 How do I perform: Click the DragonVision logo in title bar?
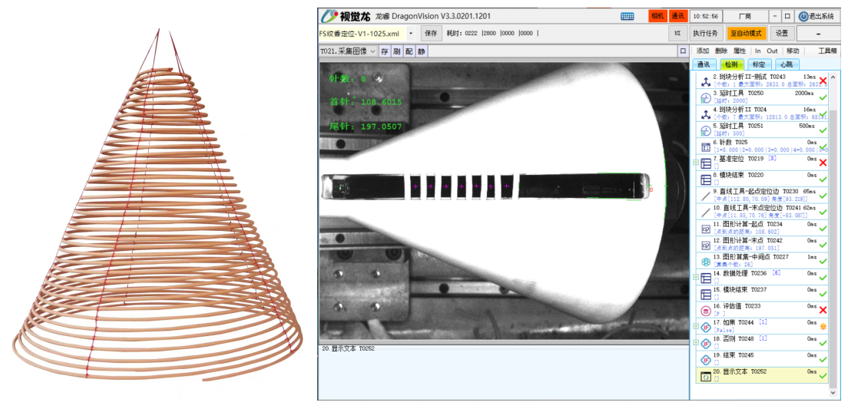click(x=328, y=16)
